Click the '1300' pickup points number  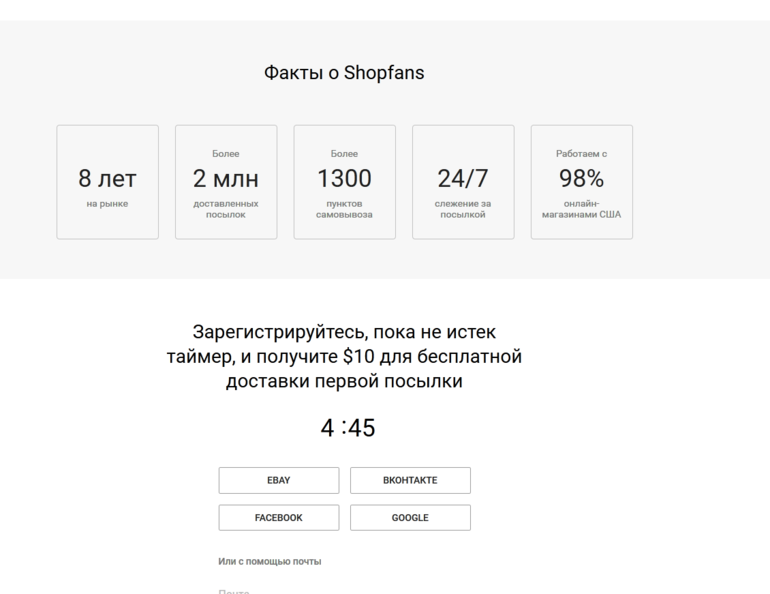pos(344,179)
